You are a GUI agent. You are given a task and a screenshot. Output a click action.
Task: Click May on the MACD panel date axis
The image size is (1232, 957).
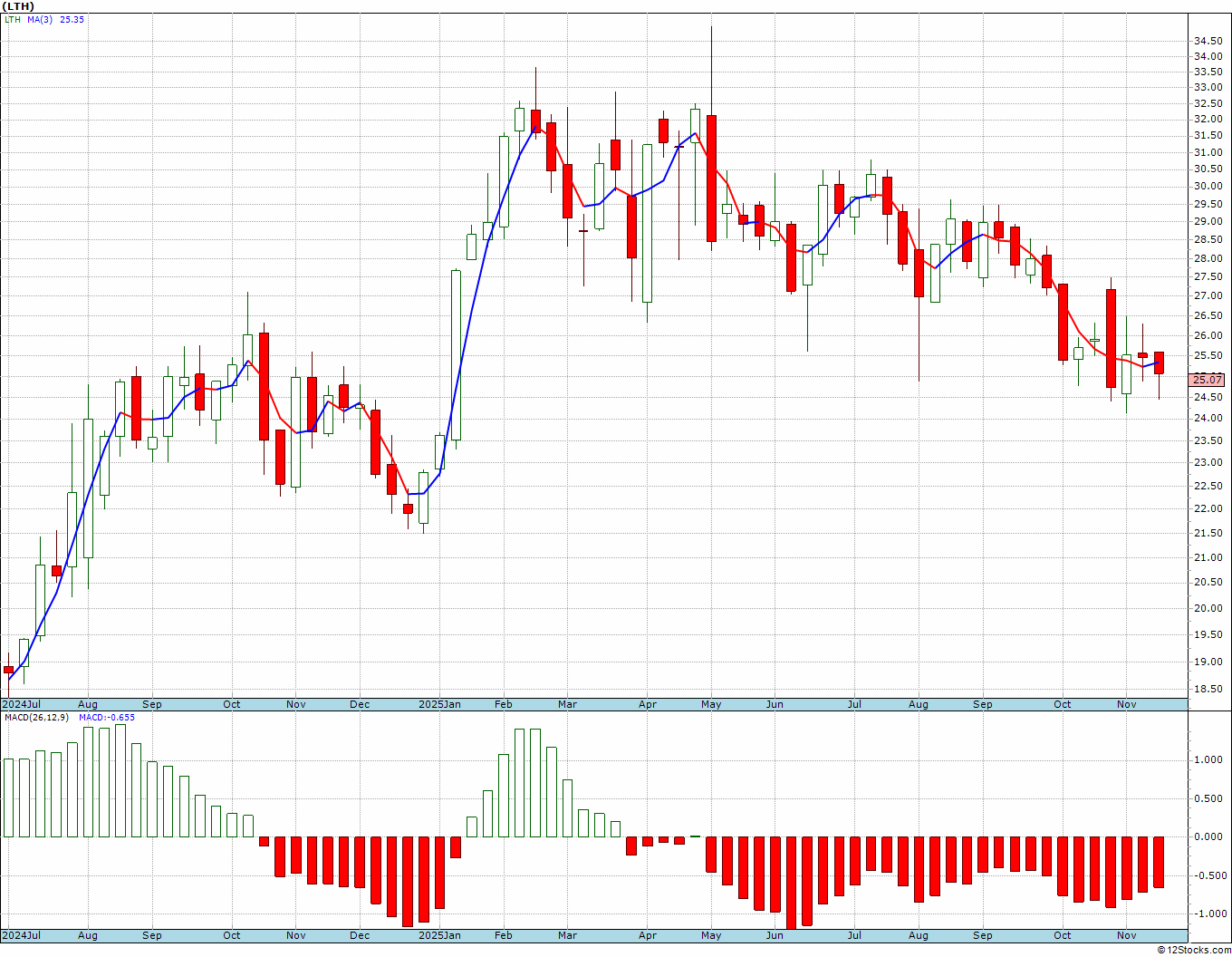pos(711,935)
